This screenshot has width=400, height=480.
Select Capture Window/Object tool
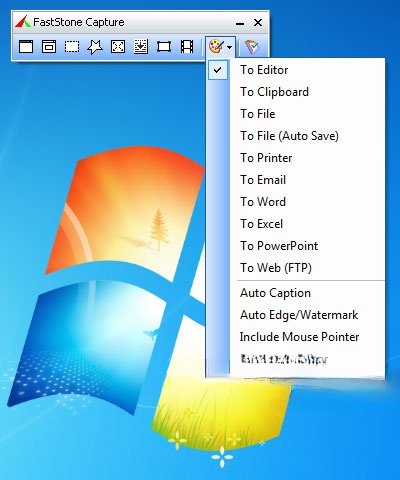point(49,47)
